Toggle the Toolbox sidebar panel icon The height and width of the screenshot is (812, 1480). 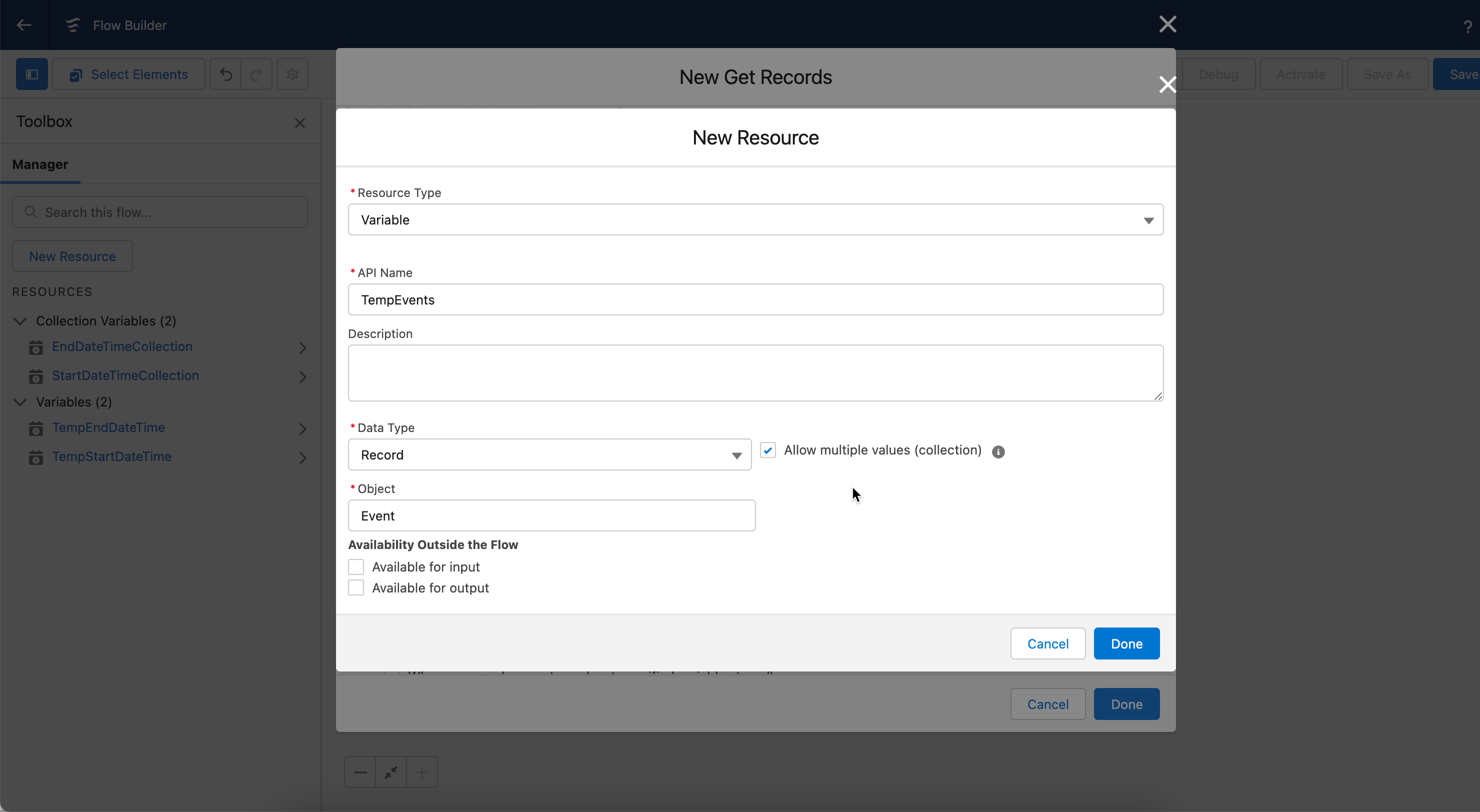tap(31, 74)
